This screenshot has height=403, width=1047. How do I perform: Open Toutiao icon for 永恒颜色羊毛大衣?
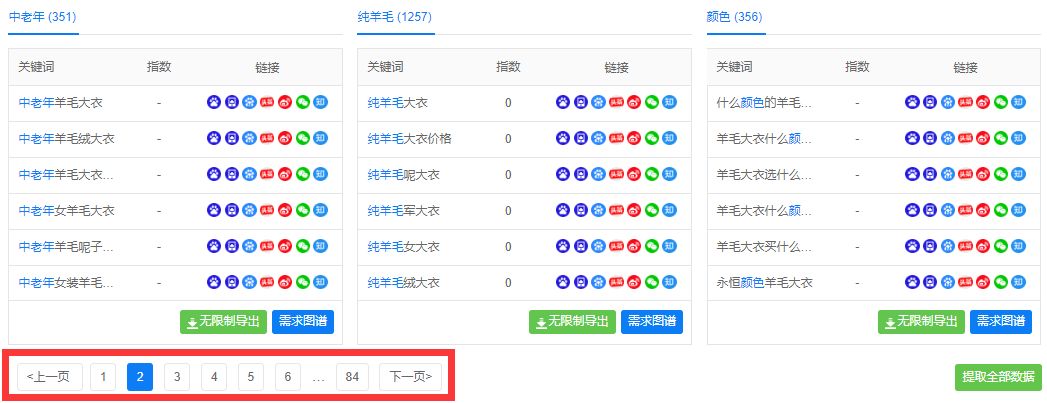coord(966,282)
